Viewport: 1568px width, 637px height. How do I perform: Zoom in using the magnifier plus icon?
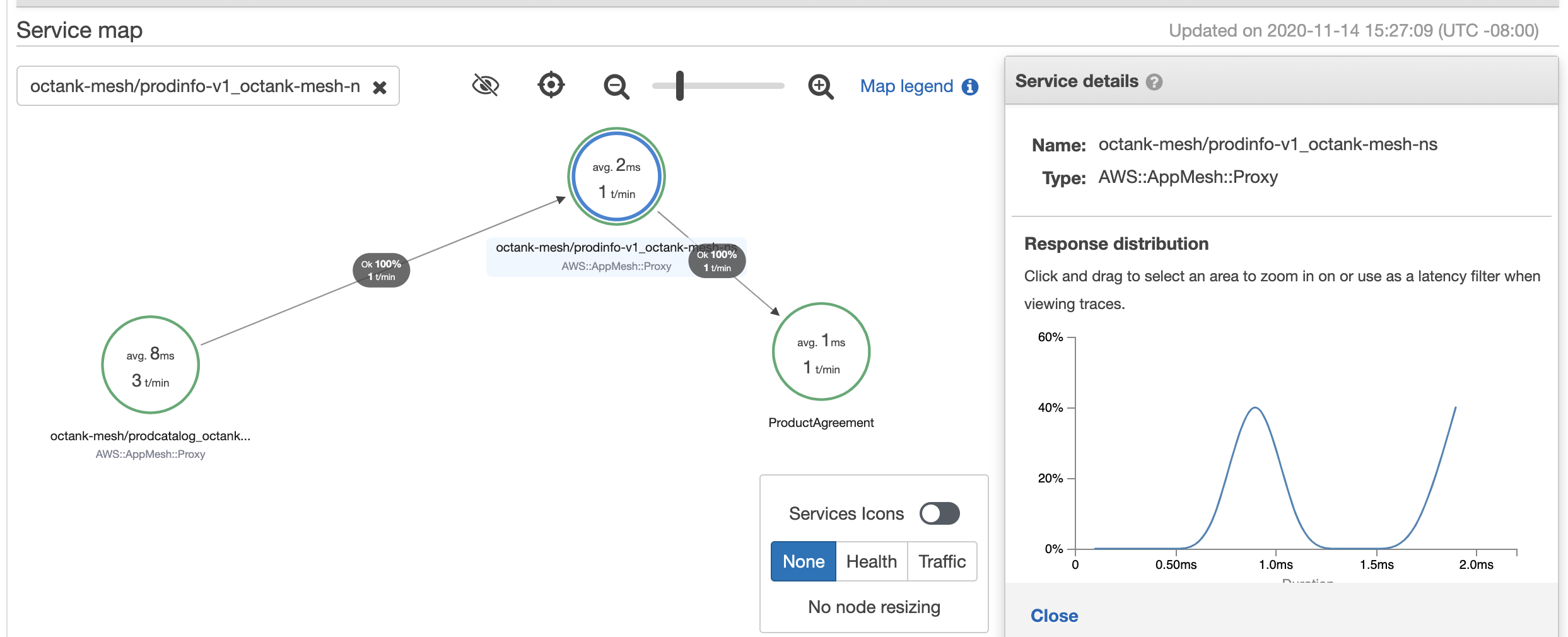tap(821, 86)
